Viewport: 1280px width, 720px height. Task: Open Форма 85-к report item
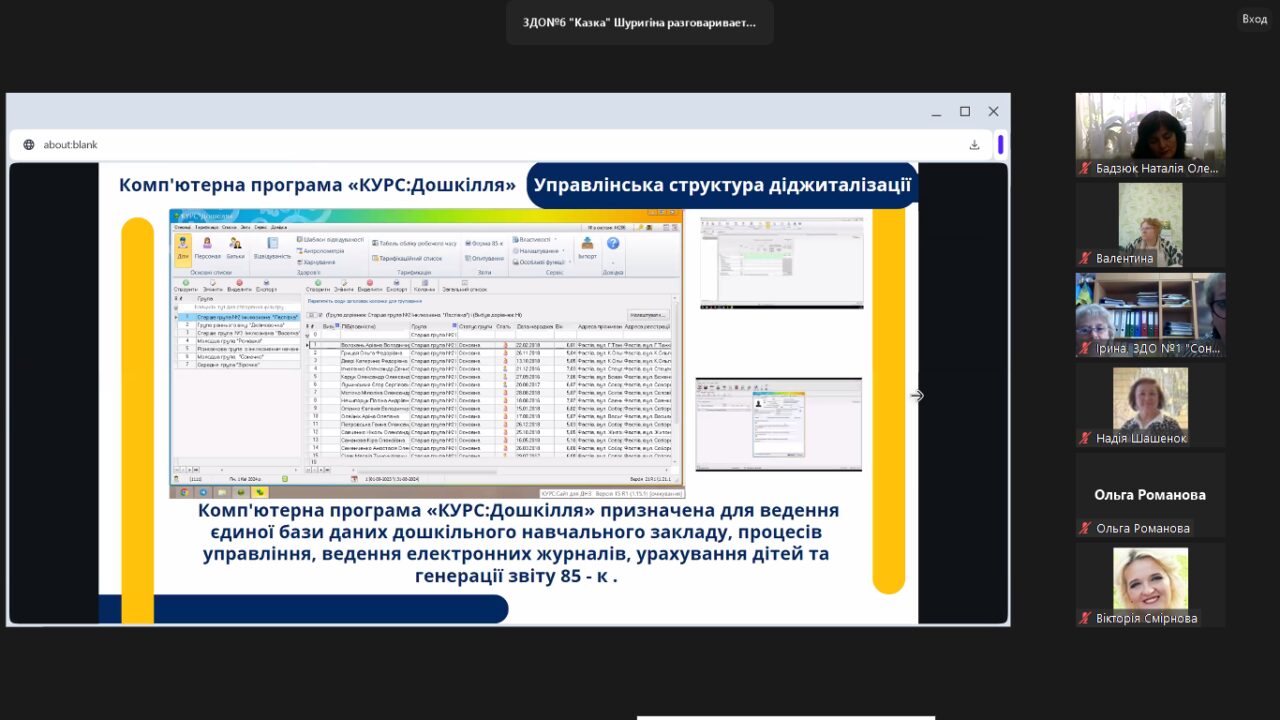[x=484, y=243]
